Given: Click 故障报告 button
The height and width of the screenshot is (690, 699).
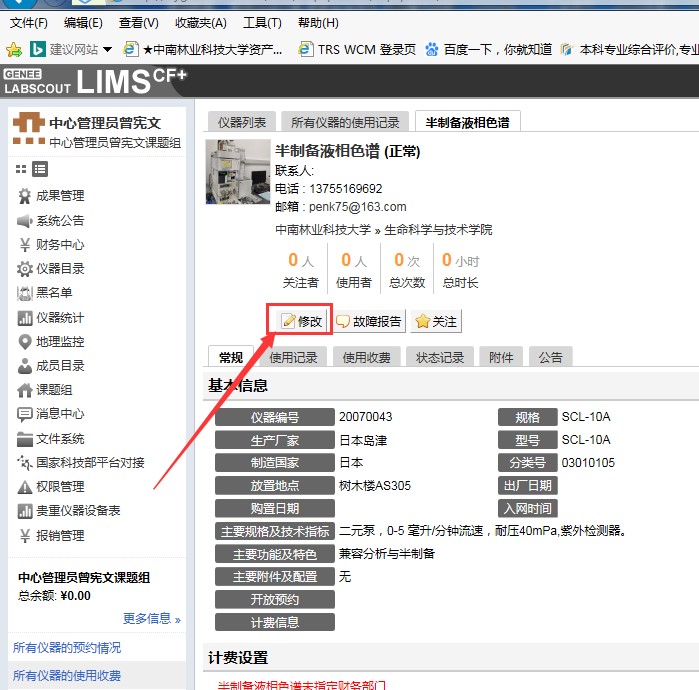Looking at the screenshot, I should click(x=369, y=321).
